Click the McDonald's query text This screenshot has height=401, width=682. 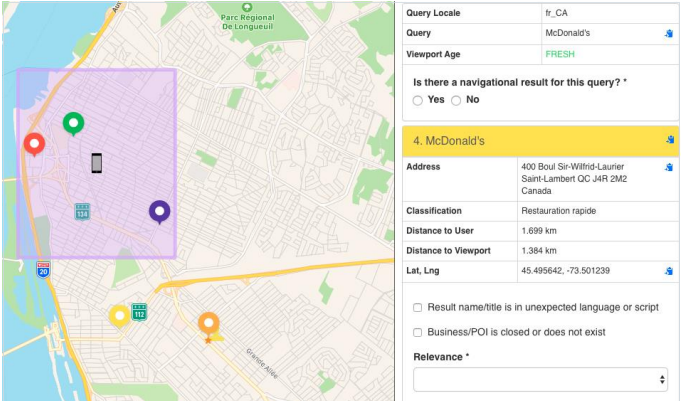click(x=568, y=33)
